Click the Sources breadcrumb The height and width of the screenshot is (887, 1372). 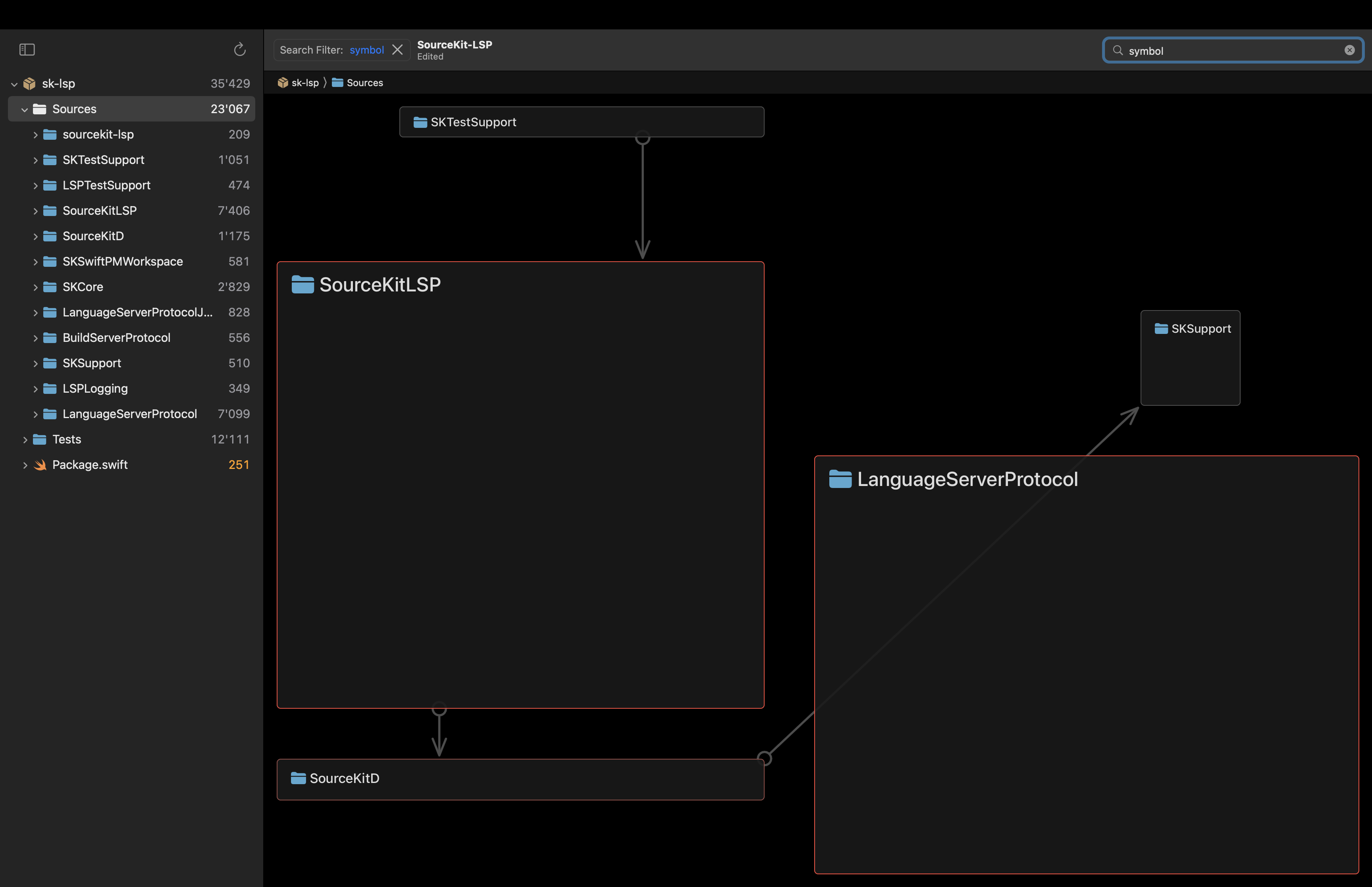pyautogui.click(x=358, y=82)
